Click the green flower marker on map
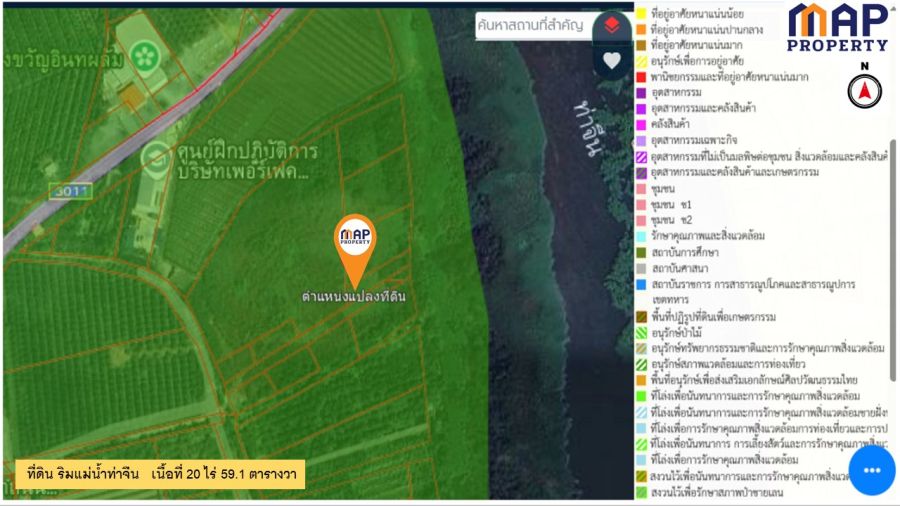Image resolution: width=900 pixels, height=506 pixels. (x=147, y=49)
